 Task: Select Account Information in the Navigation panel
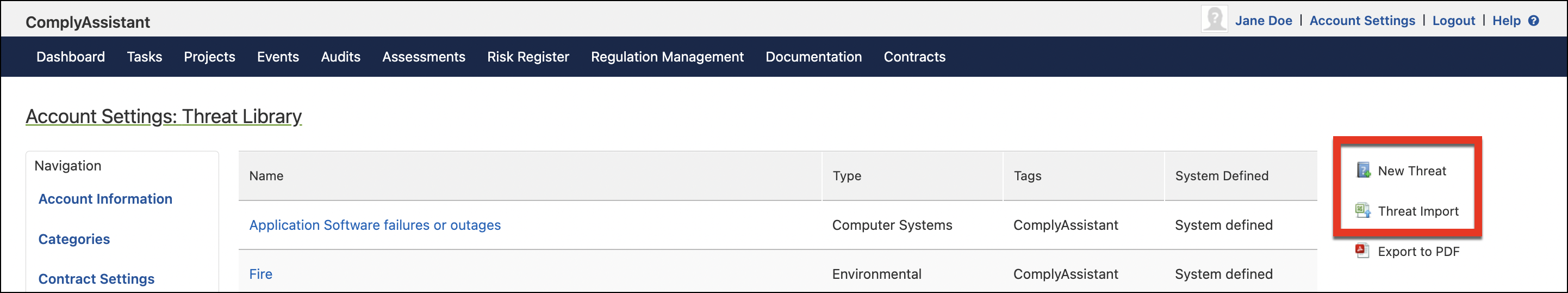coord(105,199)
